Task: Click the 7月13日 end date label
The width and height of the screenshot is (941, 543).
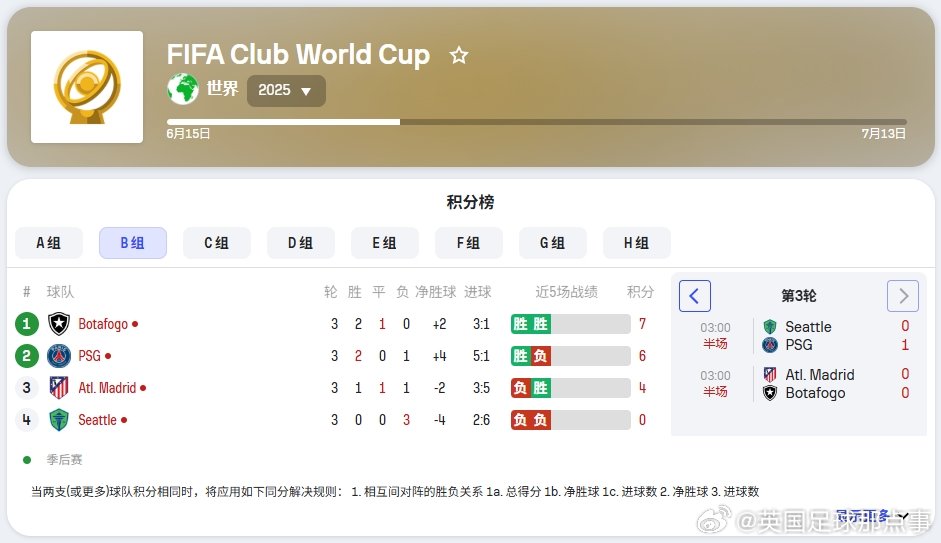Action: coord(883,134)
